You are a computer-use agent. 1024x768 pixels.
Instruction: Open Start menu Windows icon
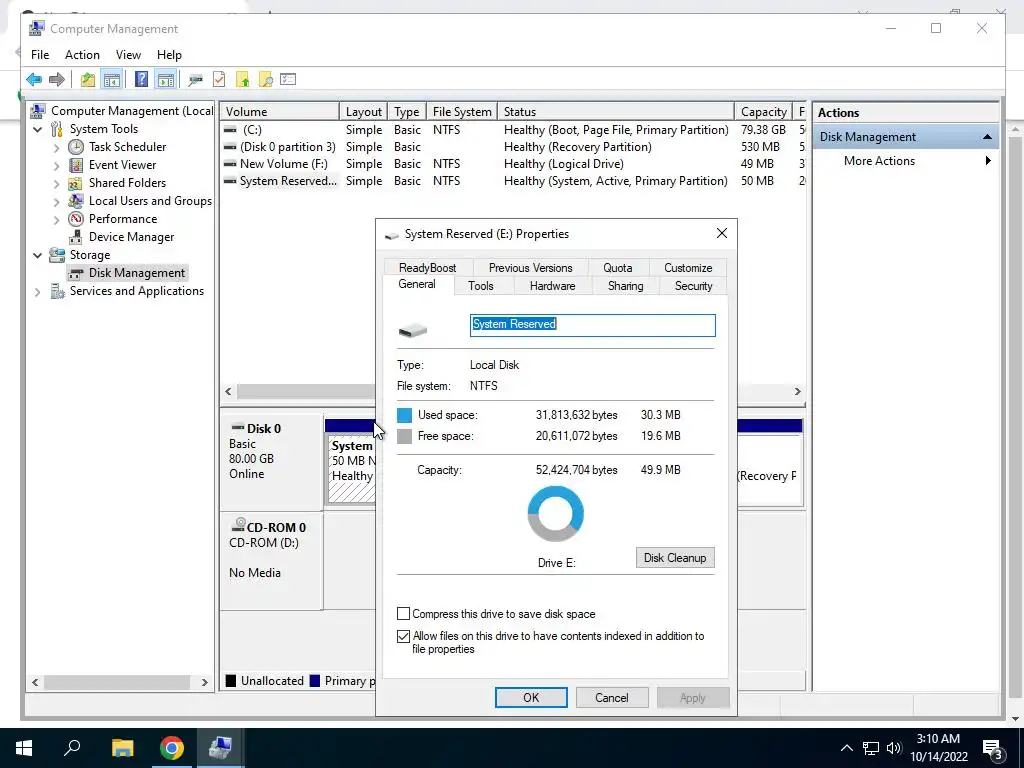(x=24, y=748)
